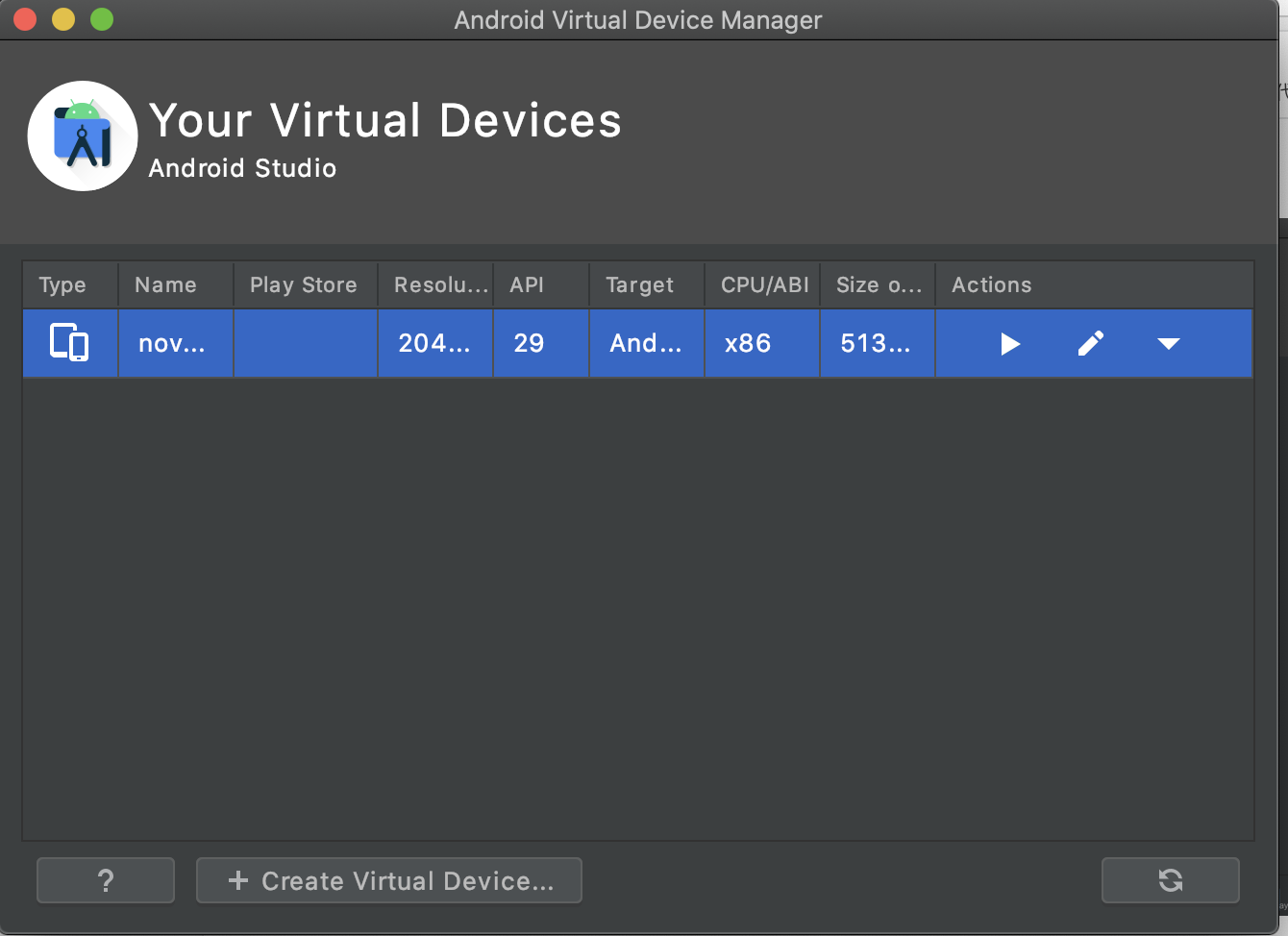Image resolution: width=1288 pixels, height=936 pixels.
Task: Select the device name cell nov...
Action: pos(176,343)
